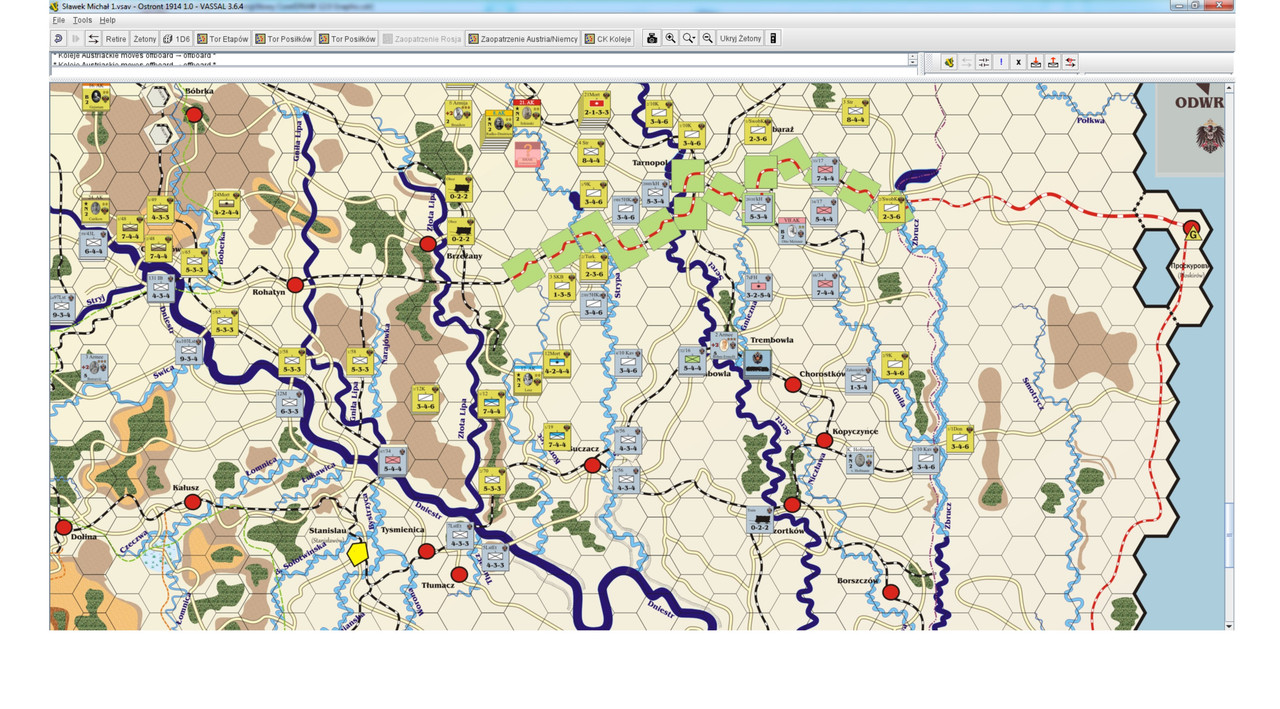Zoom out with the minus magnifier
Viewport: 1280px width, 709px height.
tap(707, 39)
